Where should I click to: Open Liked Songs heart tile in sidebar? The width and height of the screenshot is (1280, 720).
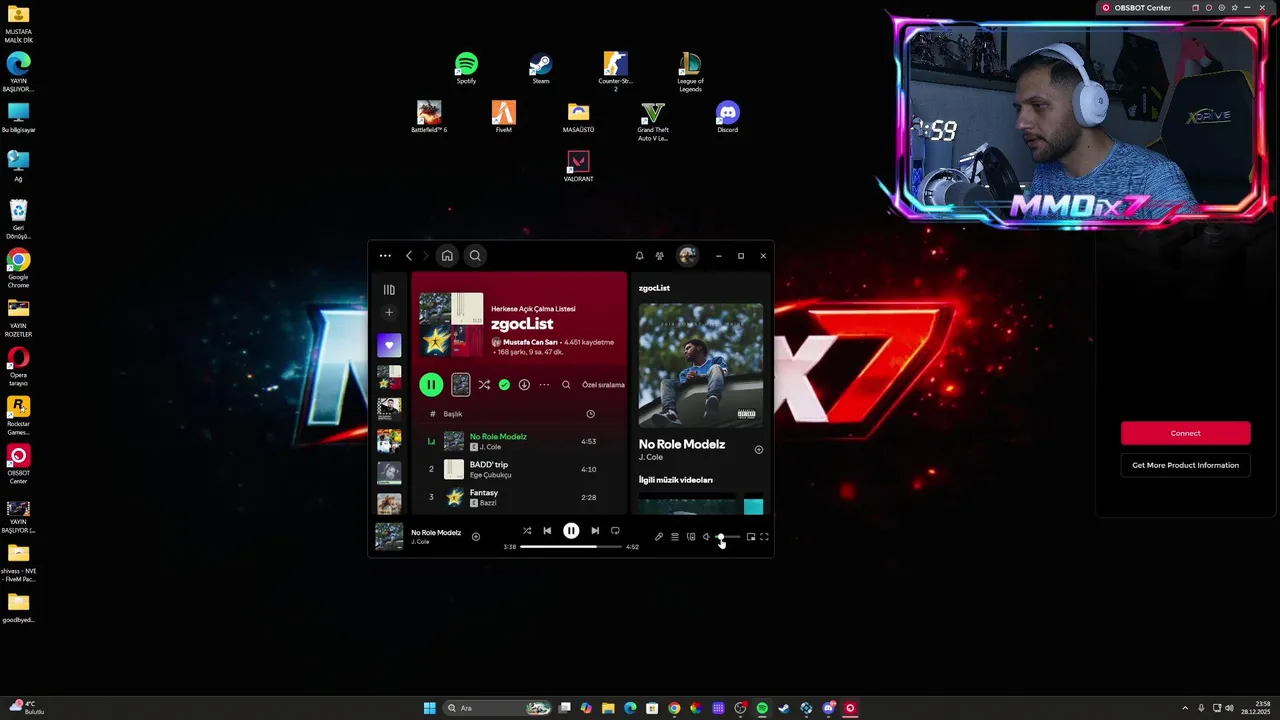coord(389,345)
